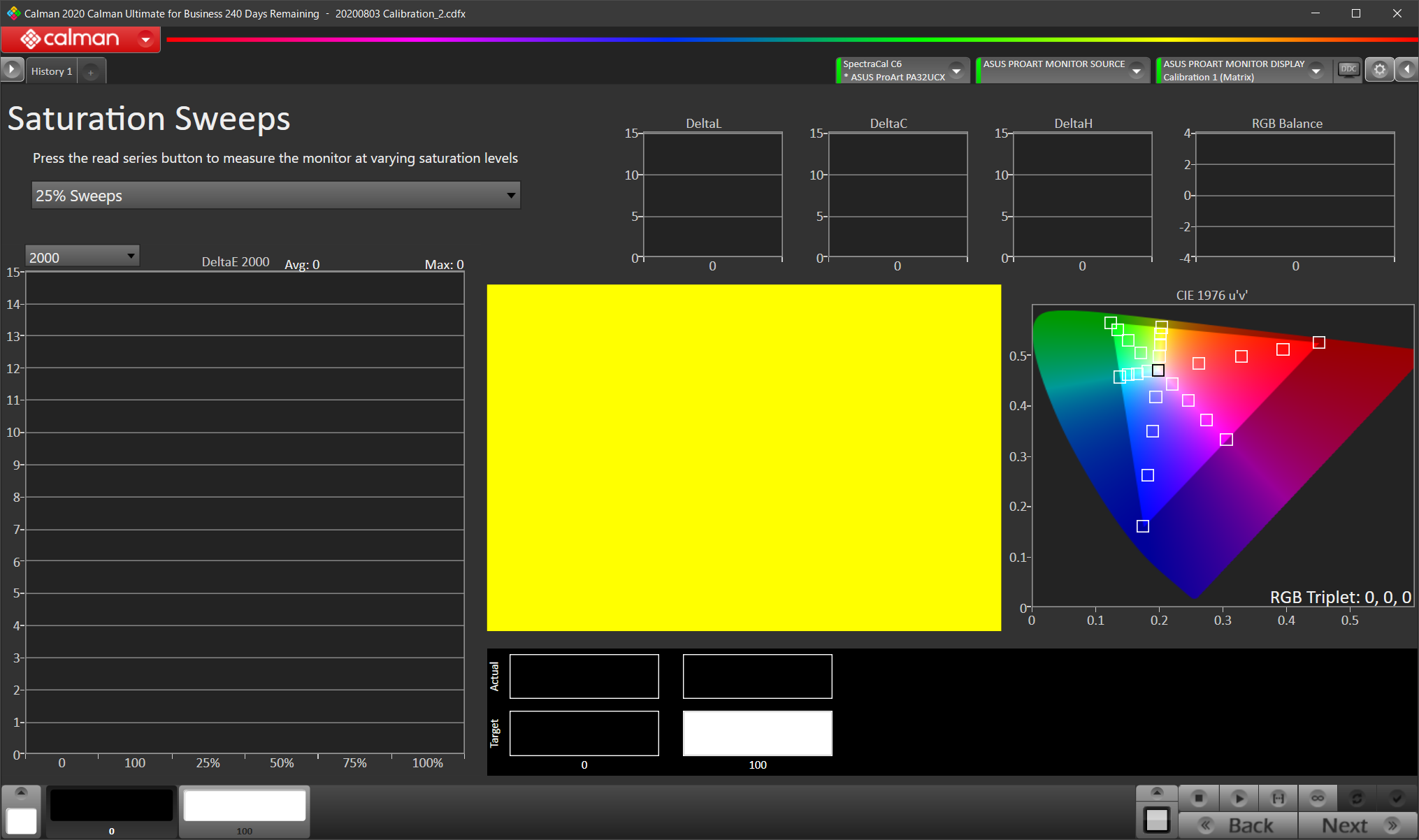The width and height of the screenshot is (1419, 840).
Task: Select the white swatch at bottom left
Action: click(x=22, y=820)
